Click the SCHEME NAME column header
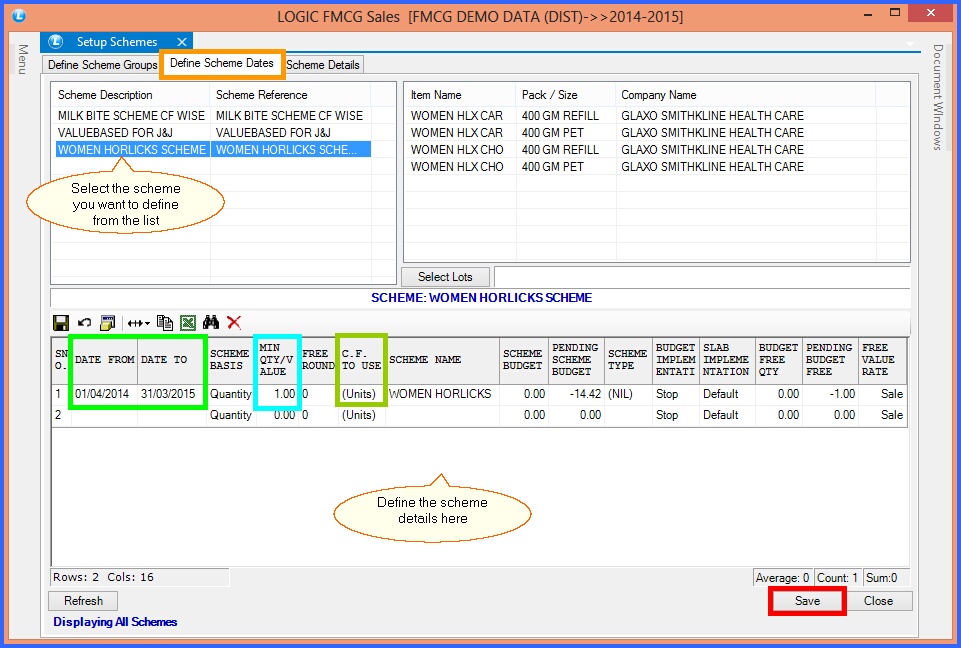This screenshot has height=648, width=961. click(x=442, y=359)
